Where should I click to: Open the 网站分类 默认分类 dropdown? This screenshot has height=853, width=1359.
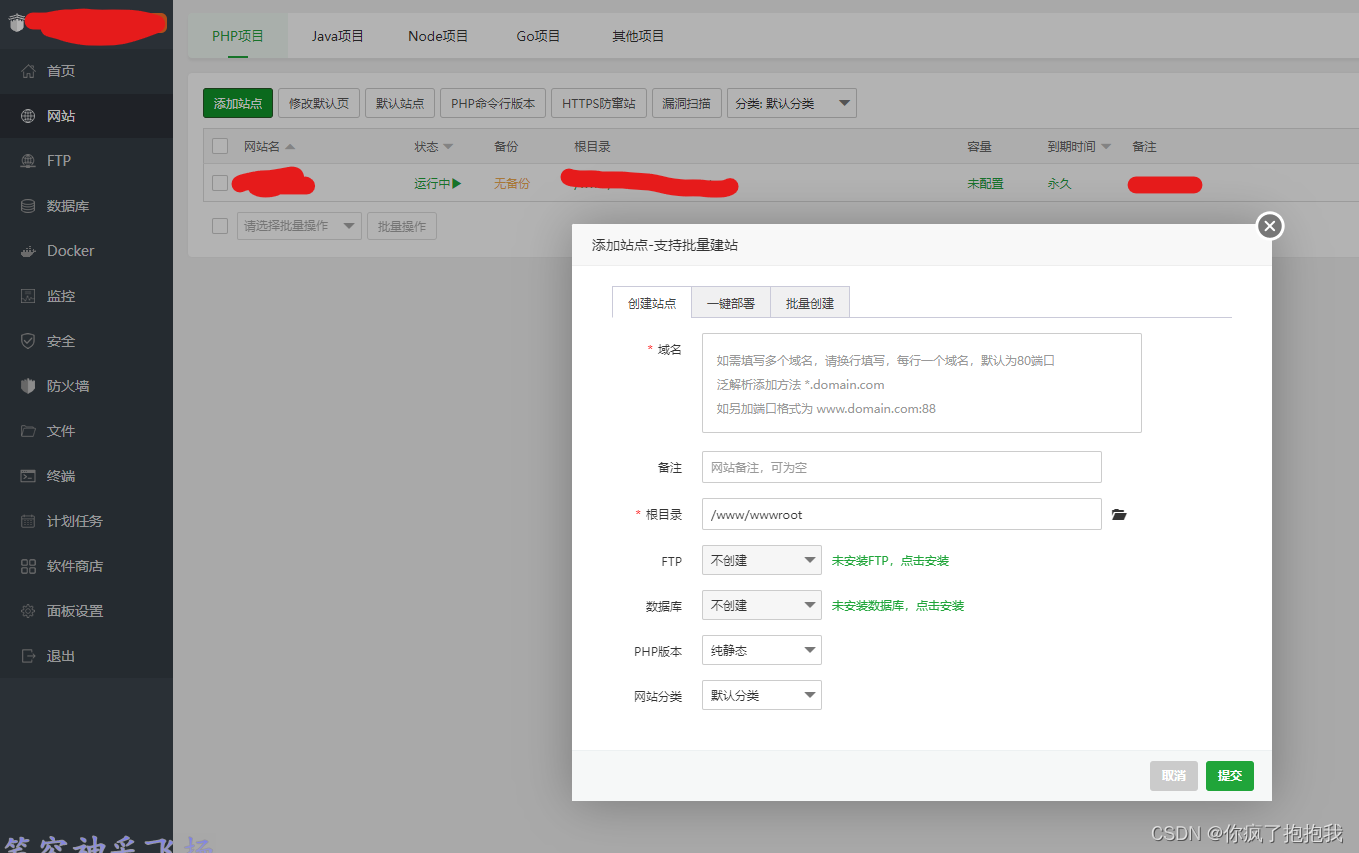coord(762,696)
